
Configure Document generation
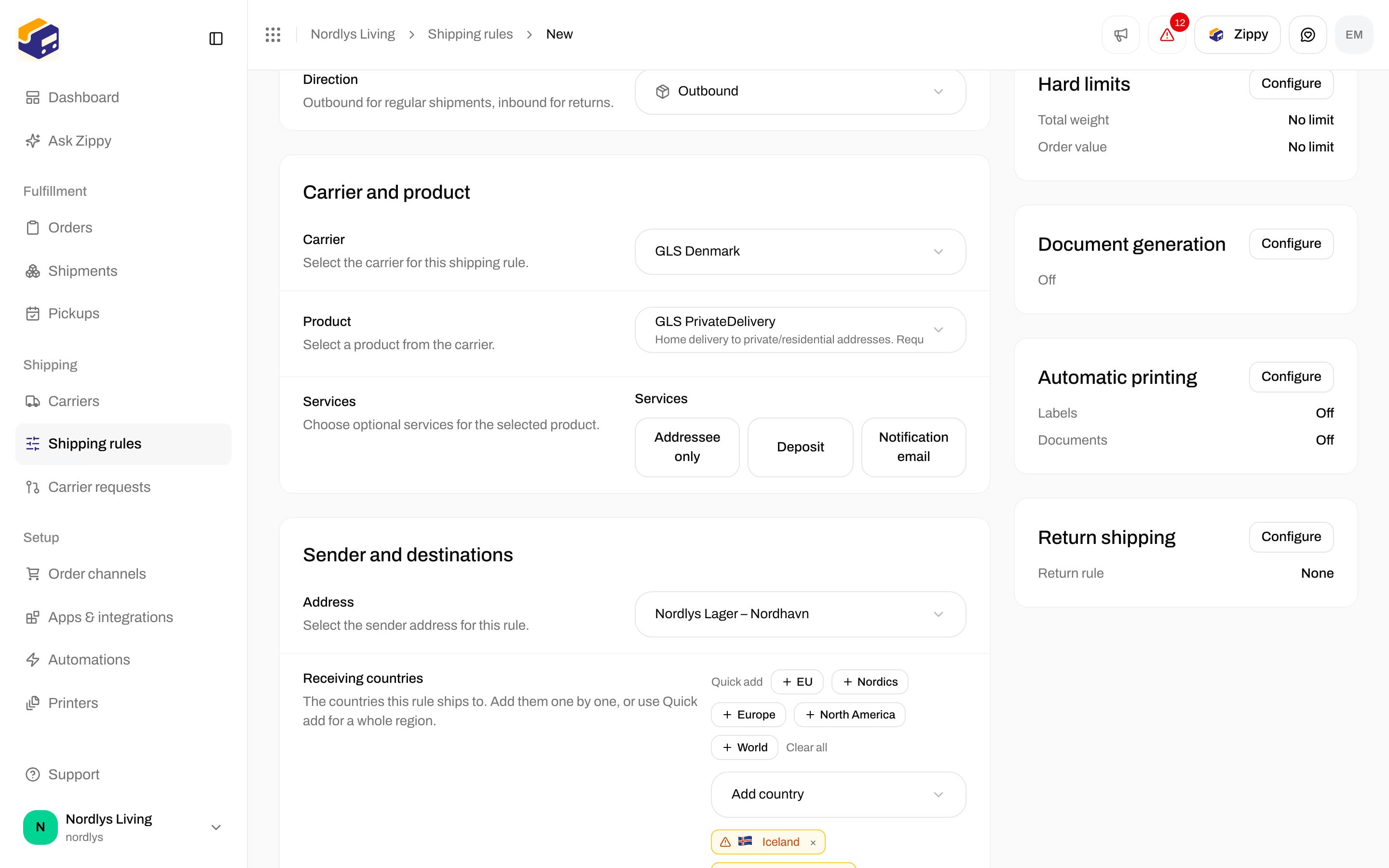tap(1291, 244)
